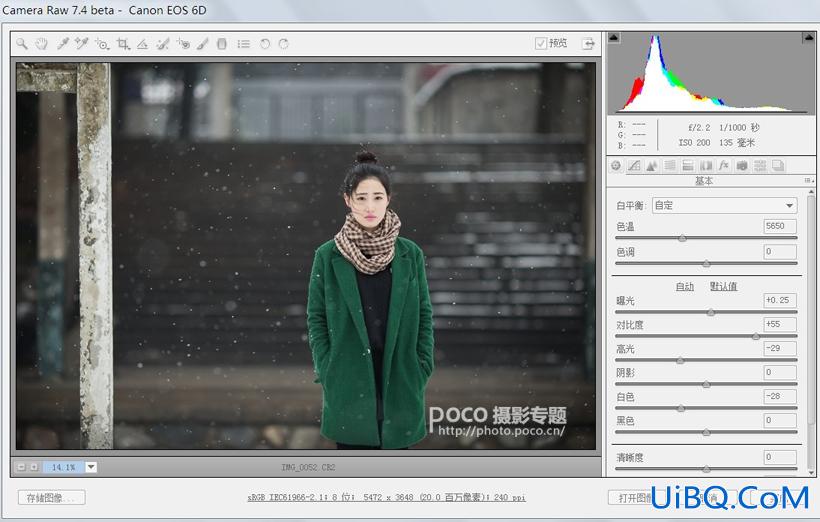Click the portrait photo in the preview area

click(x=306, y=256)
